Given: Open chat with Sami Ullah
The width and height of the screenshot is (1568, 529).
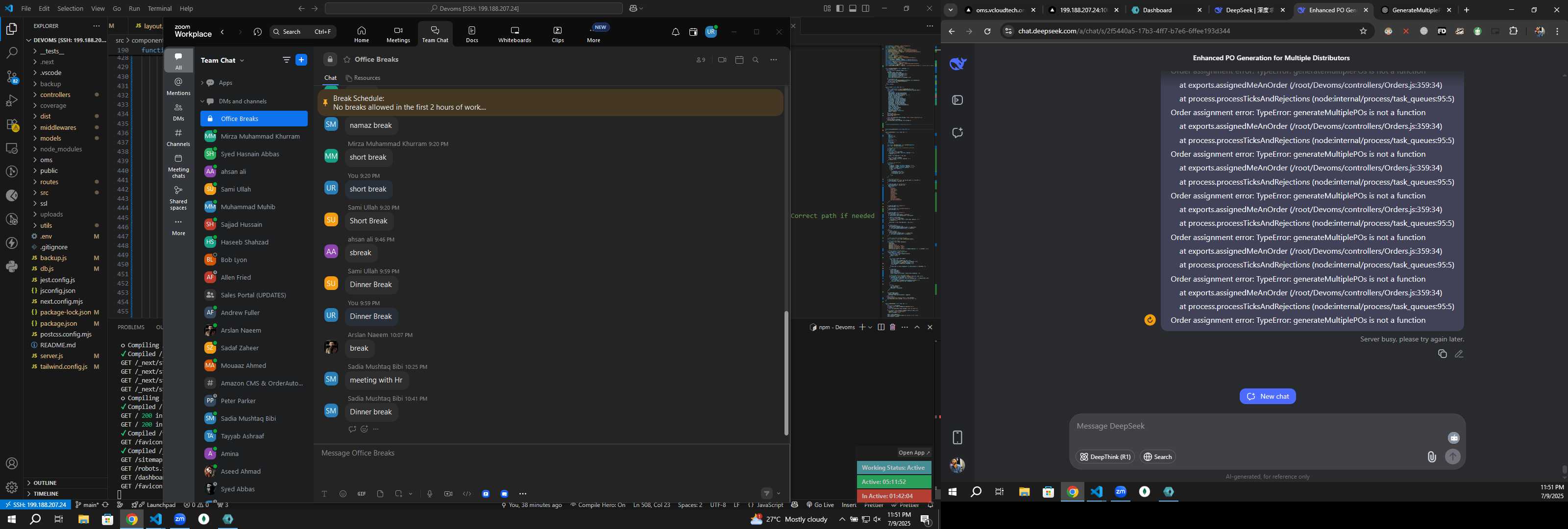Looking at the screenshot, I should [x=254, y=190].
